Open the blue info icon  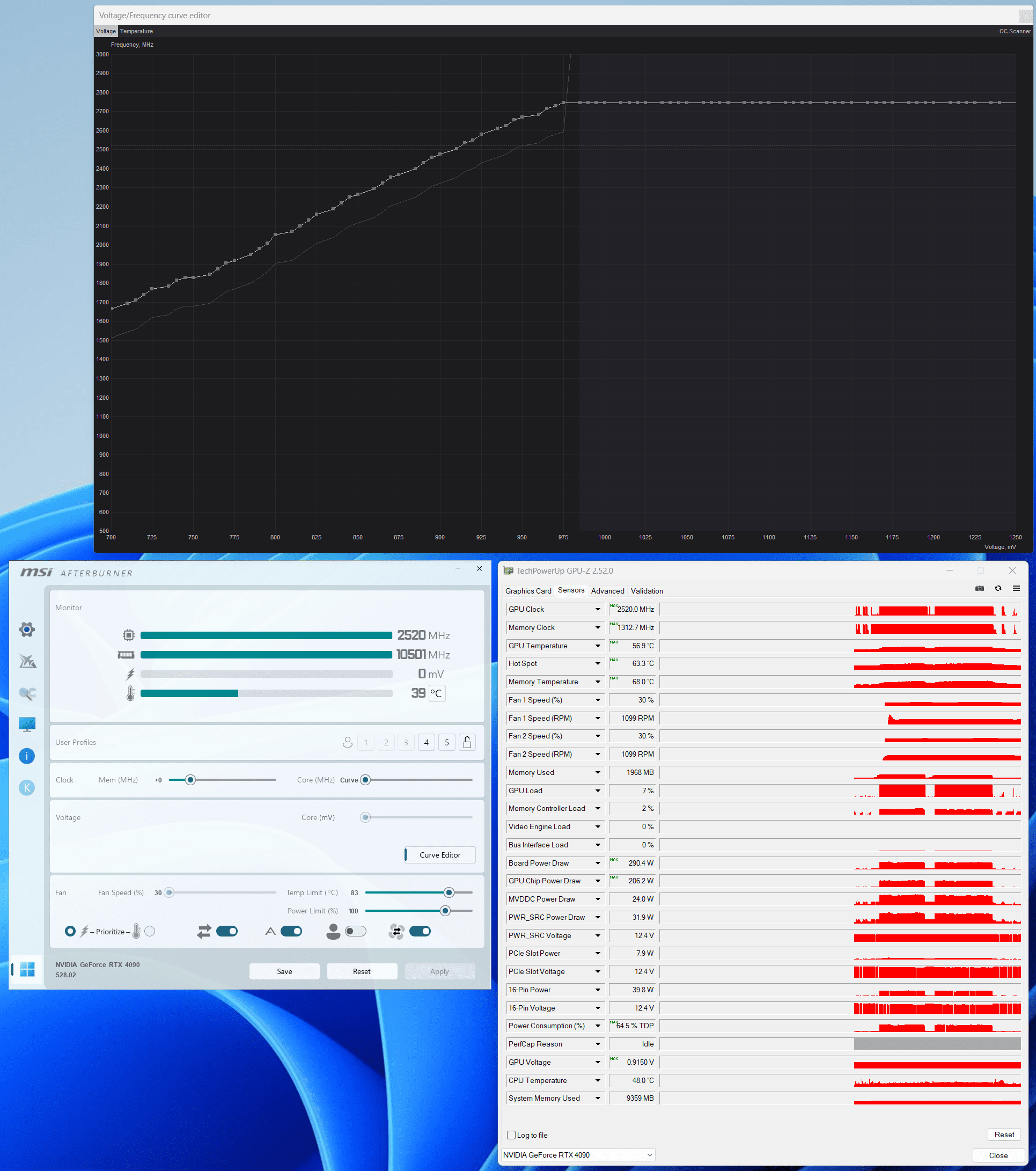[x=27, y=756]
